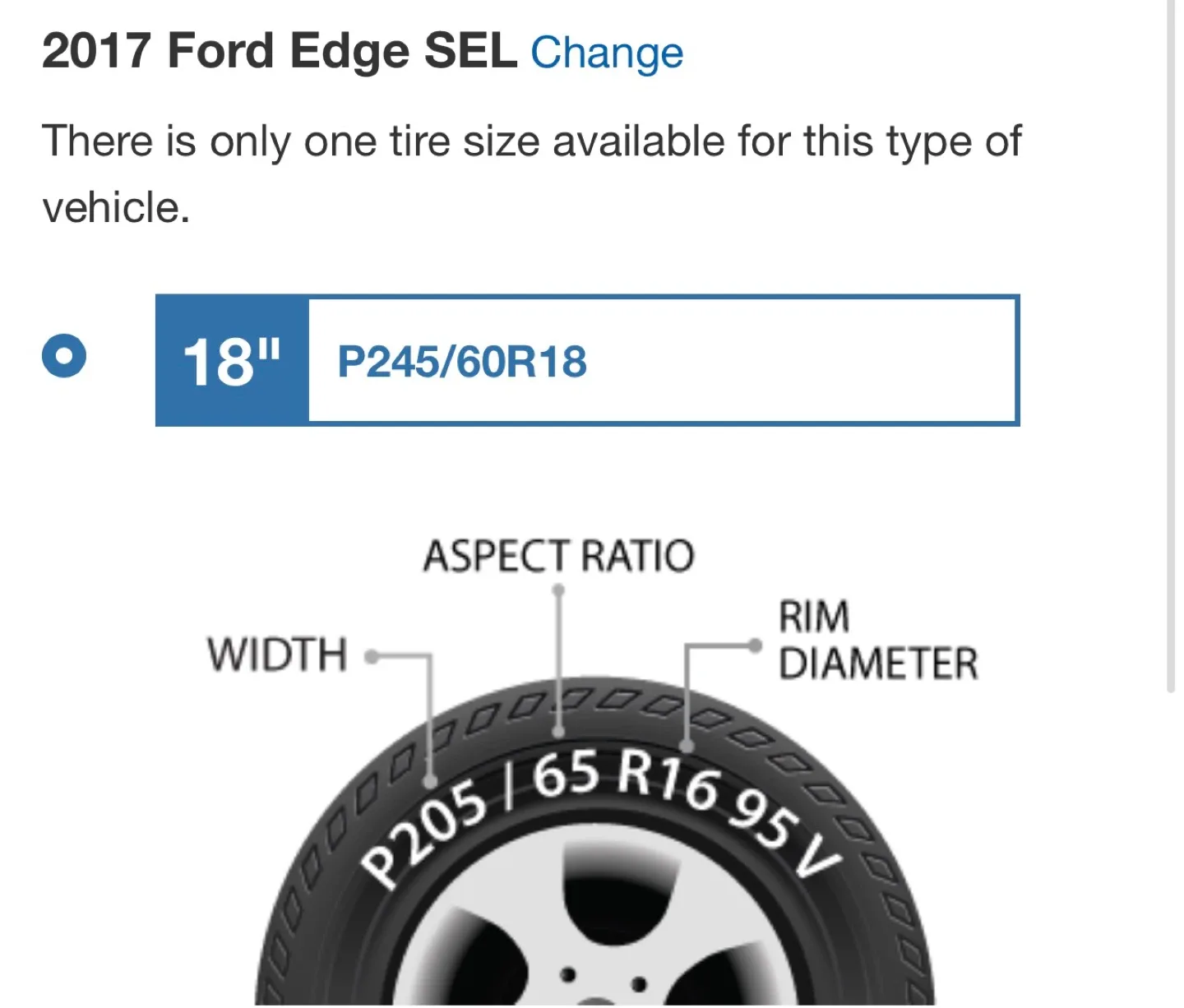1184x1008 pixels.
Task: Click the blue 18" size label box
Action: click(x=233, y=360)
